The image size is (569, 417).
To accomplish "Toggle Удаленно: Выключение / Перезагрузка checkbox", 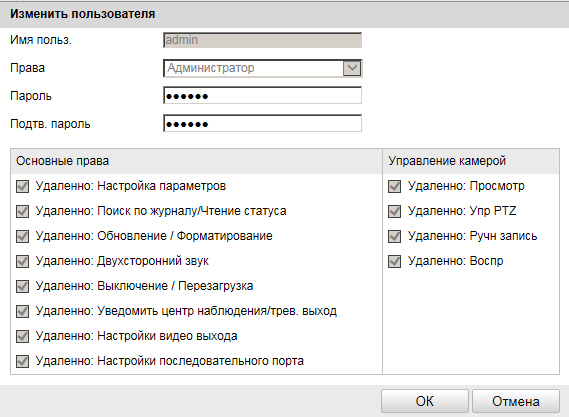I will point(22,286).
